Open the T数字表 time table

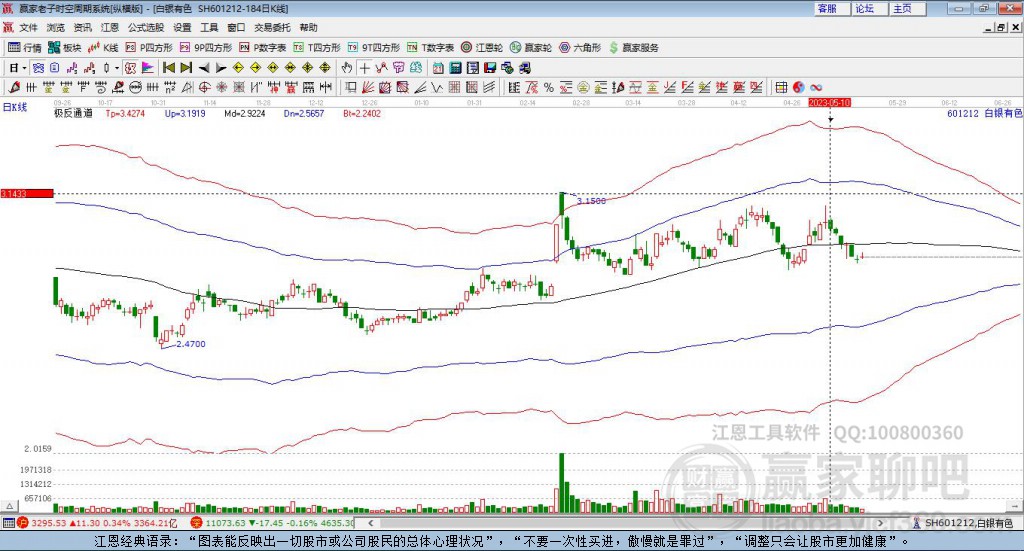(430, 48)
